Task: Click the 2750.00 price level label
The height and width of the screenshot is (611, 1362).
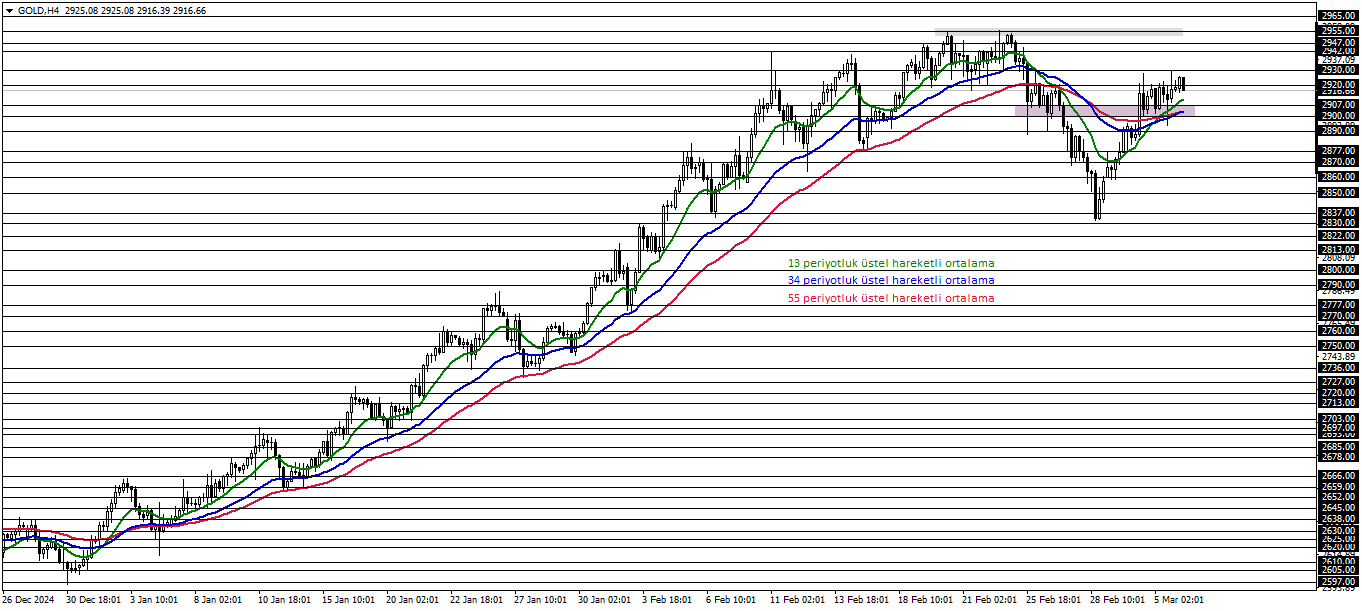Action: [x=1338, y=346]
